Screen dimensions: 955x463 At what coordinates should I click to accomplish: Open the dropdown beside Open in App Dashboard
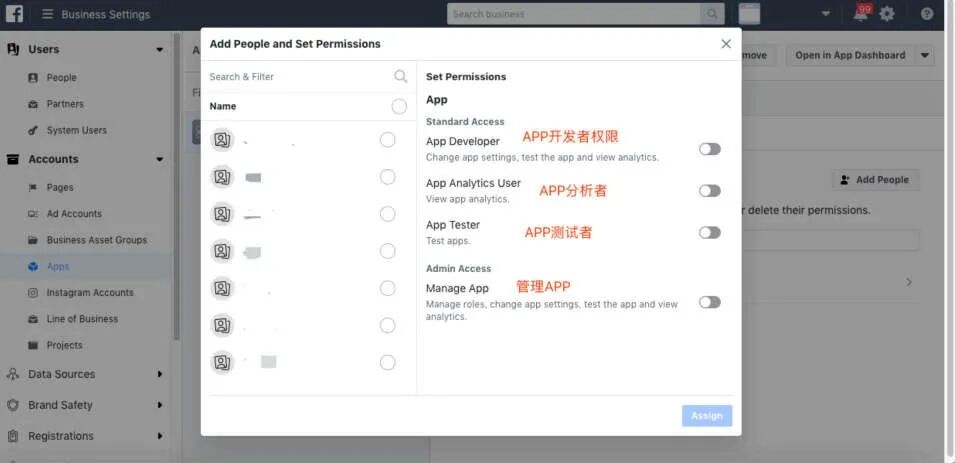click(925, 55)
